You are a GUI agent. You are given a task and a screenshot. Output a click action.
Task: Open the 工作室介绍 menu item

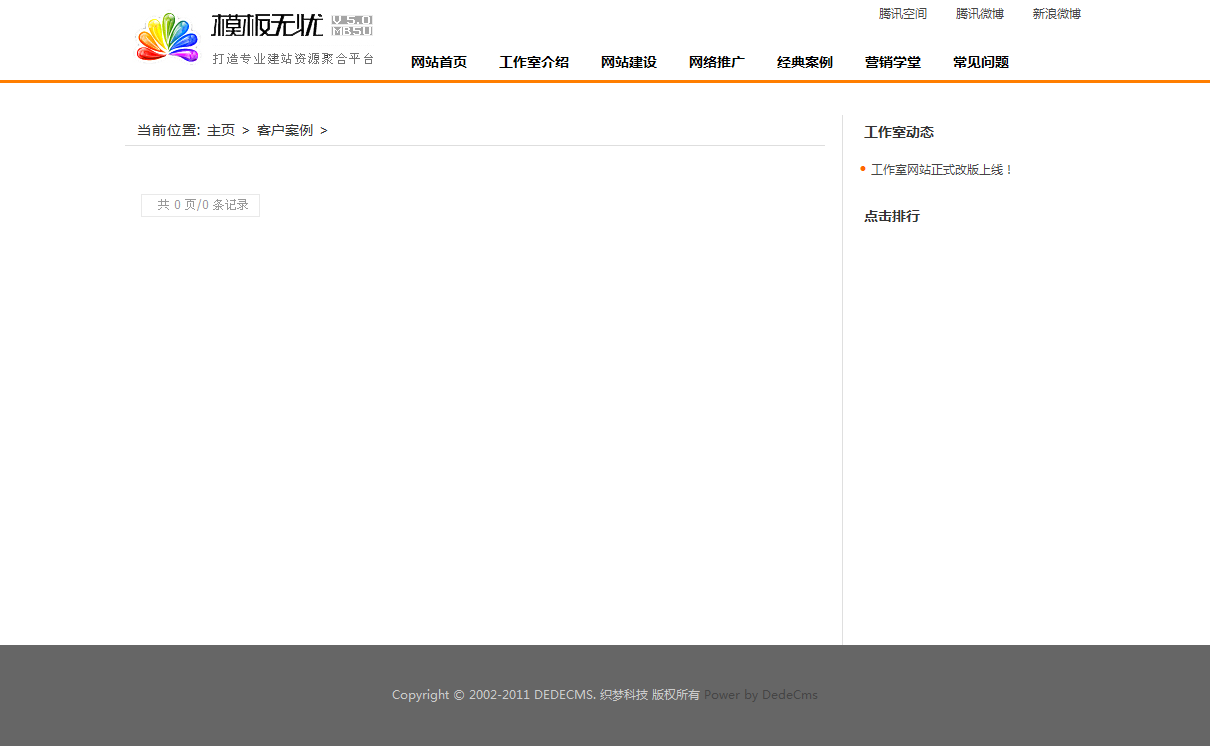point(533,62)
